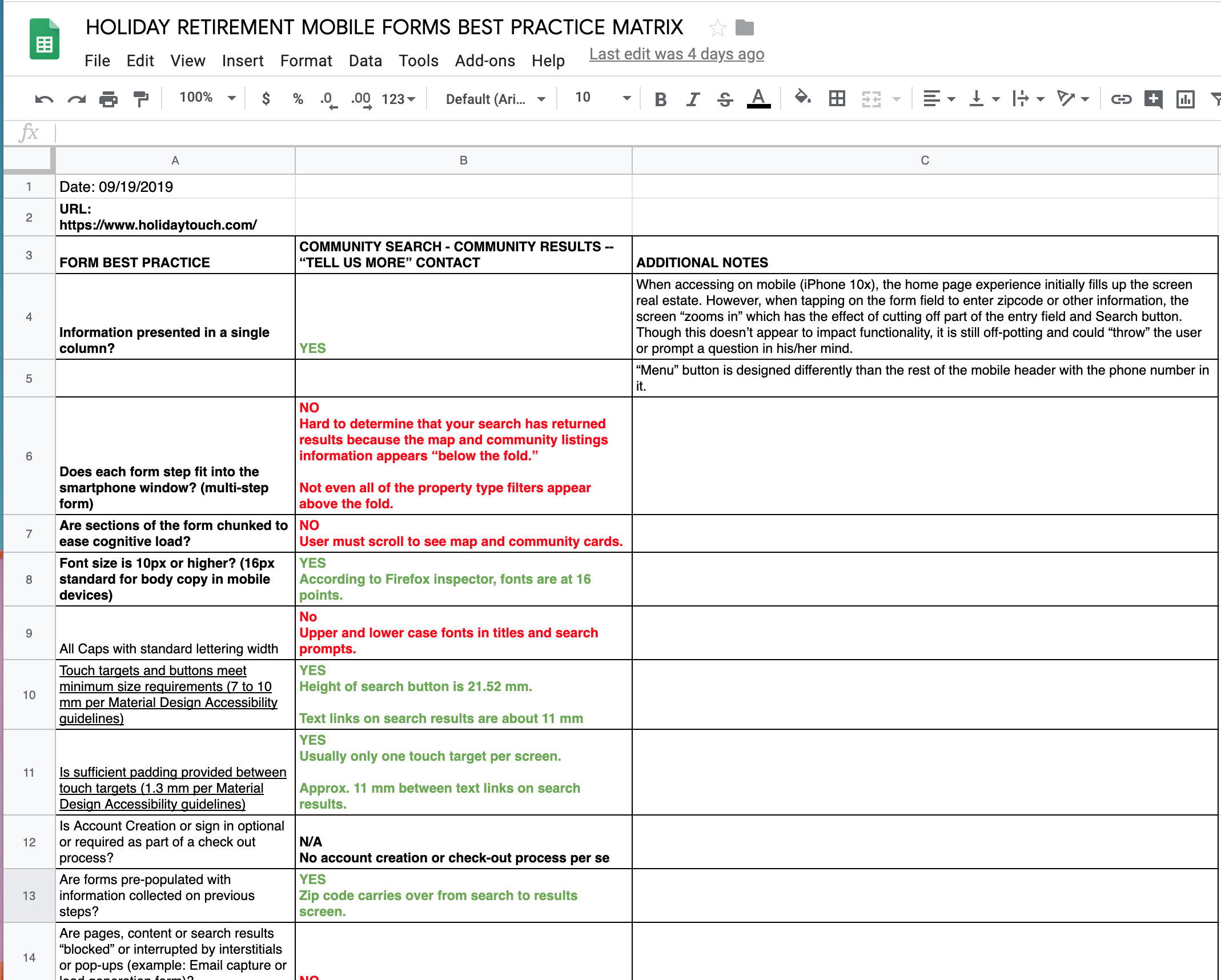
Task: Click the select-all corner box
Action: coord(29,160)
